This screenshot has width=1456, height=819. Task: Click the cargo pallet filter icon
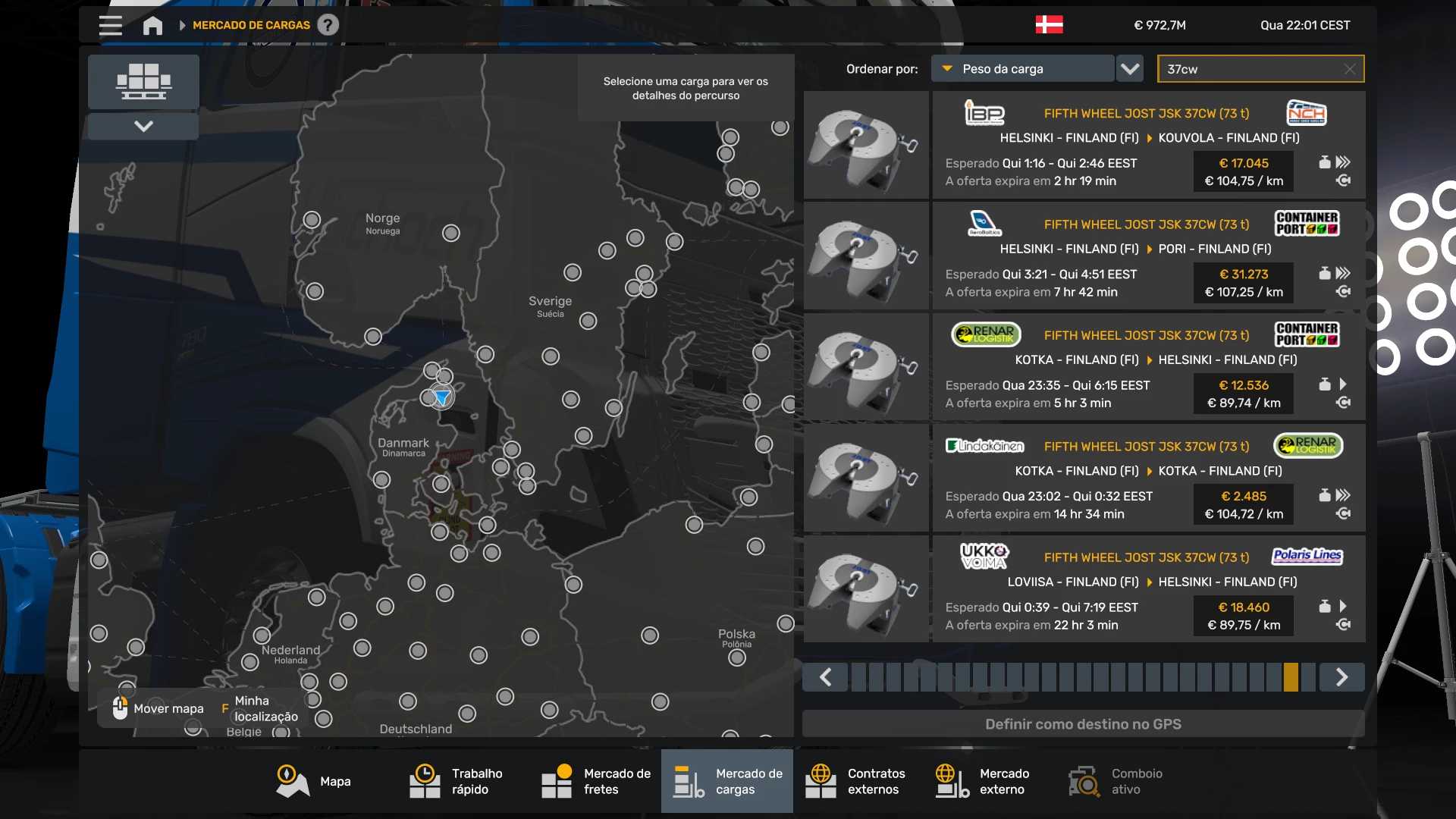coord(143,81)
